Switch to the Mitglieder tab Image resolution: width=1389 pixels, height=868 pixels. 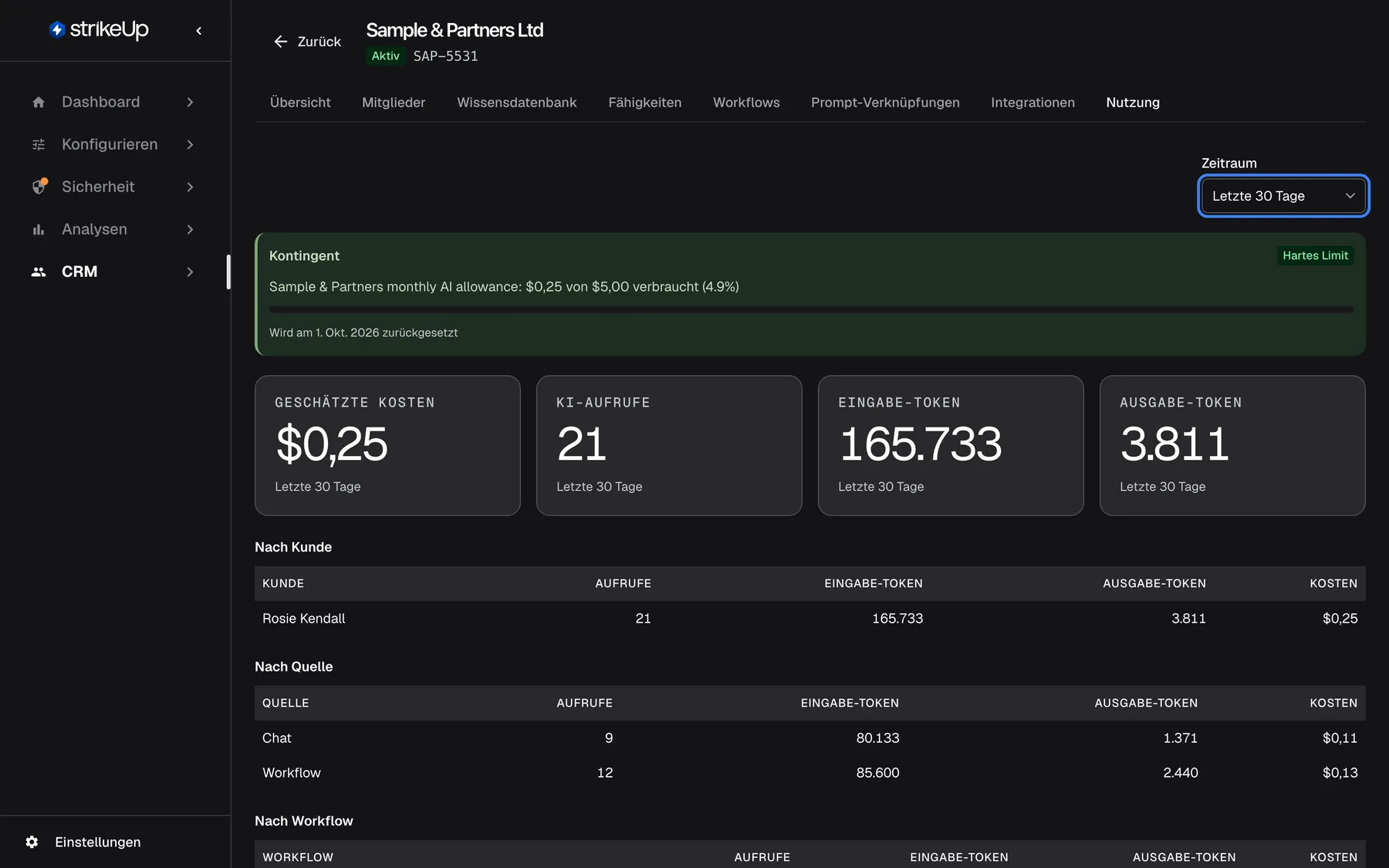(394, 103)
